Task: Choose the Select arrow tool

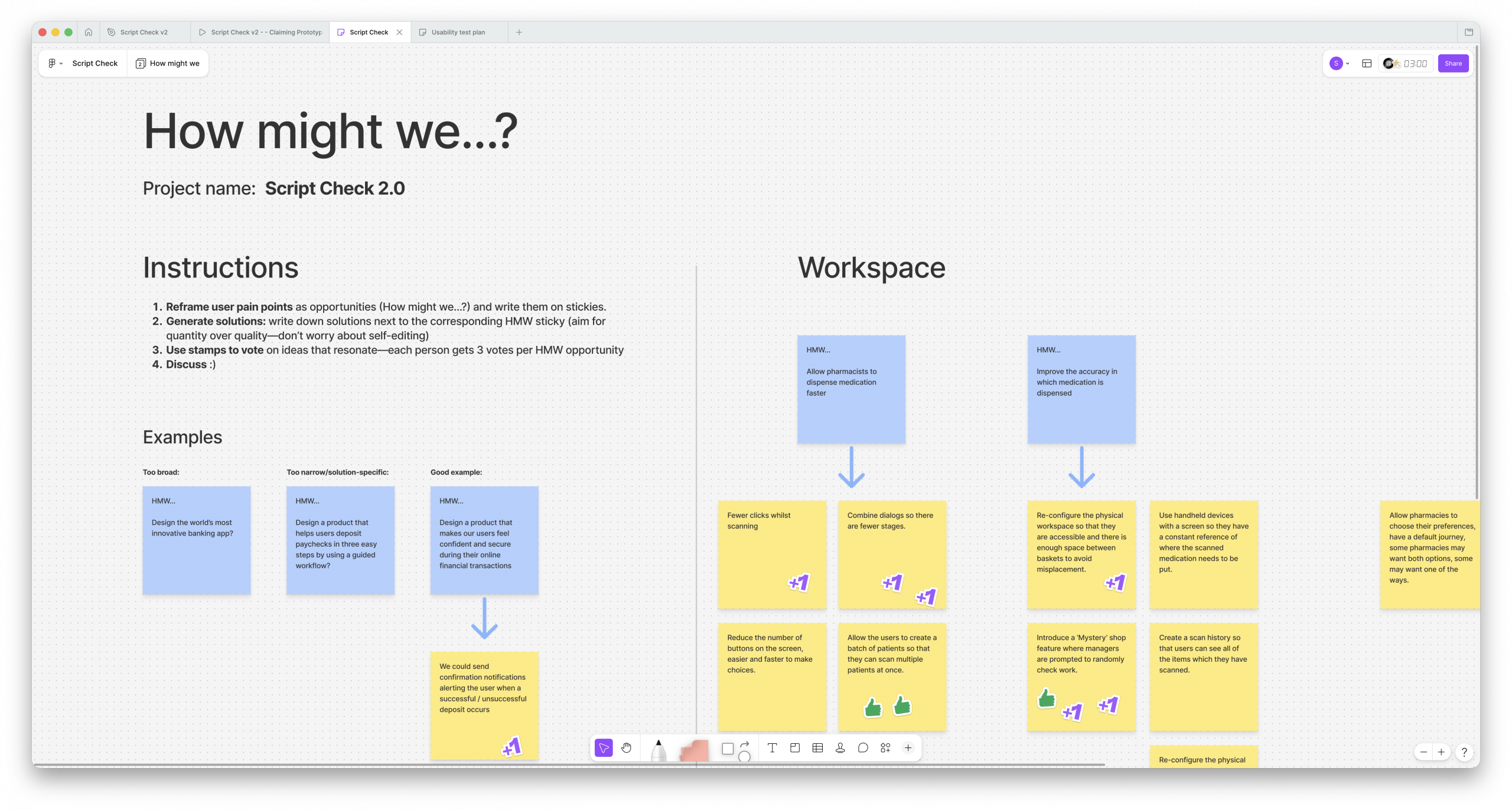Action: coord(604,748)
